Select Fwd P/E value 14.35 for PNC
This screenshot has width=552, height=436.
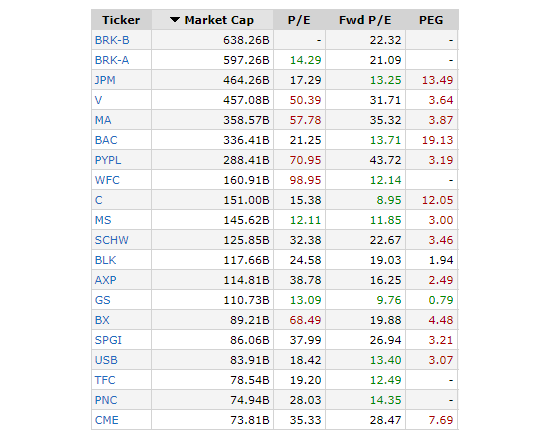(x=385, y=400)
